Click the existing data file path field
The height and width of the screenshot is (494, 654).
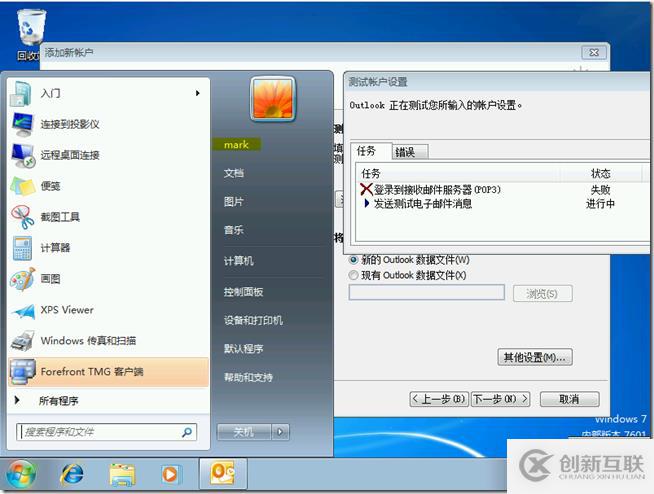[427, 292]
